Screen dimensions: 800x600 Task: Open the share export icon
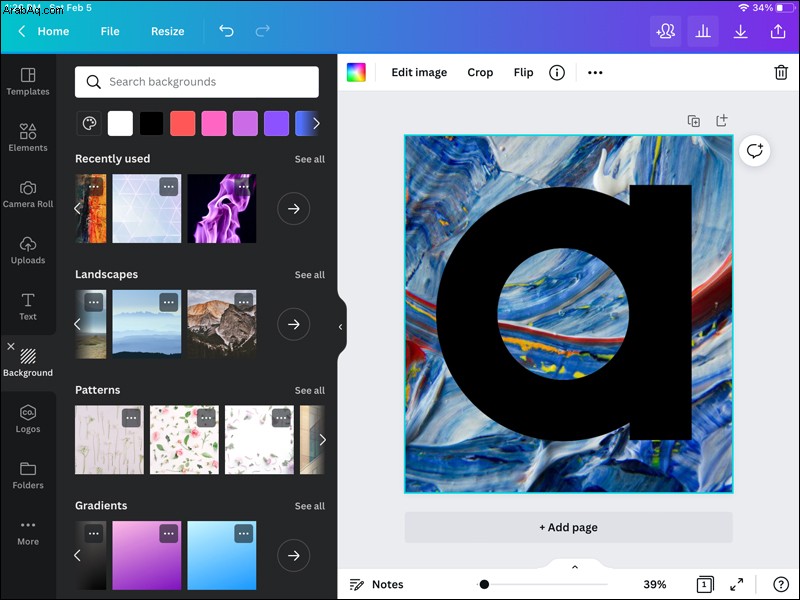[778, 31]
